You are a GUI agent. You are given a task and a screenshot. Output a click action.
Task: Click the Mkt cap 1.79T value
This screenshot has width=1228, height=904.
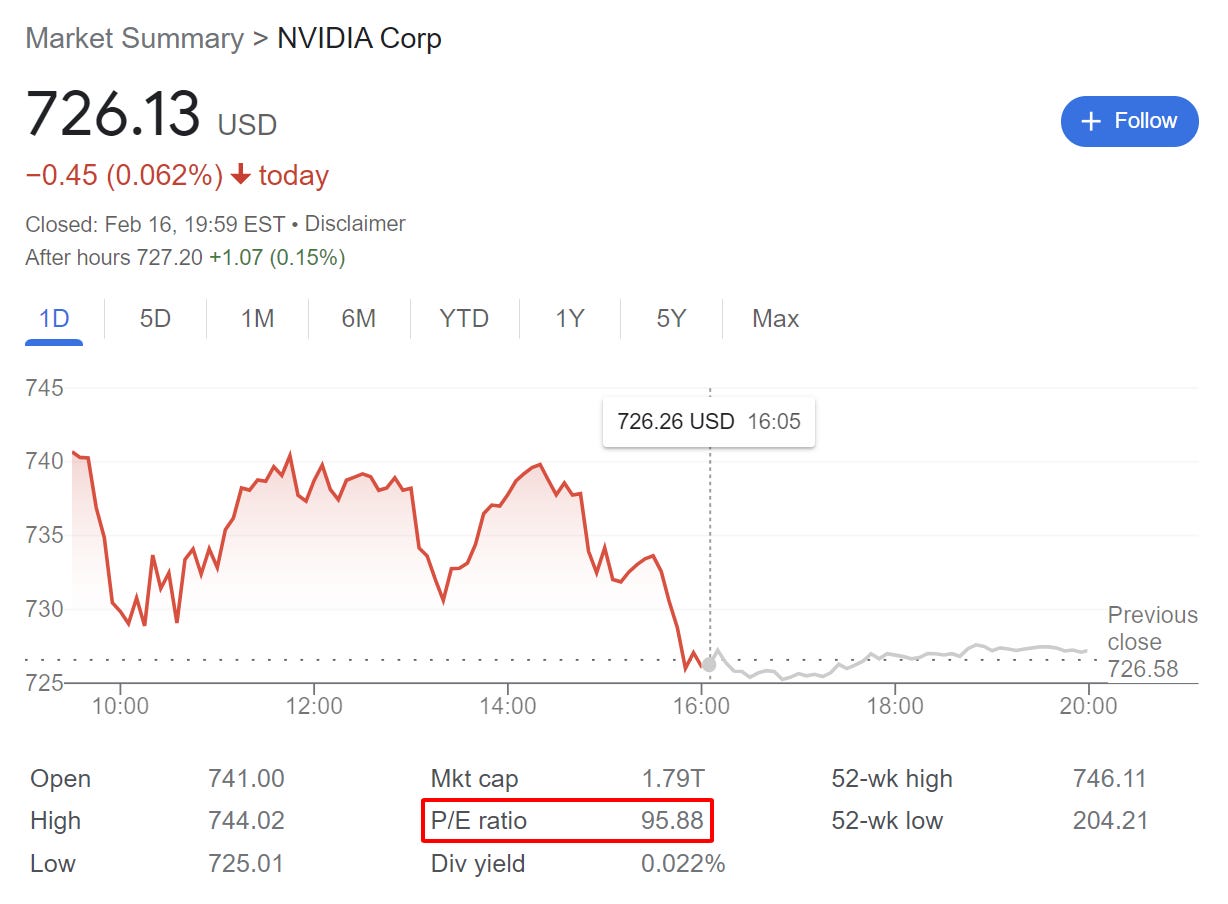tap(664, 779)
